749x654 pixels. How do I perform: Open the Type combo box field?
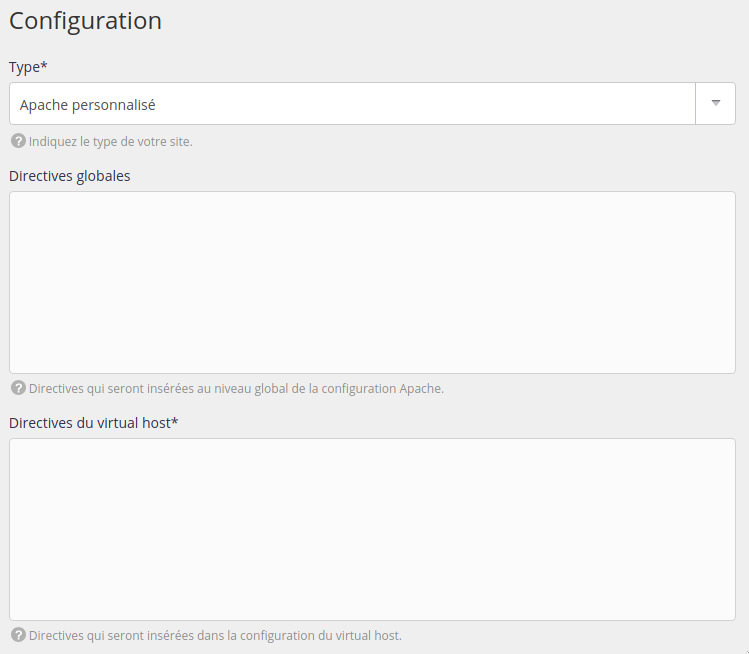[352, 103]
